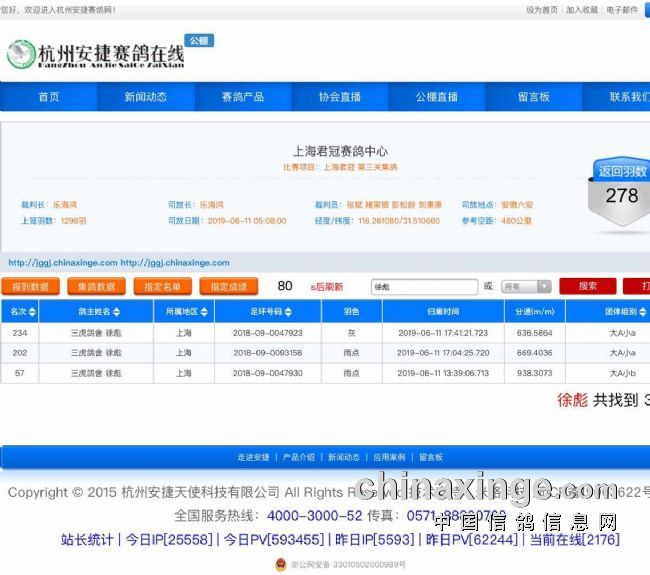Click the 司放日期 2019-06-11 05:08:00 value
The height and width of the screenshot is (575, 650).
tap(247, 221)
